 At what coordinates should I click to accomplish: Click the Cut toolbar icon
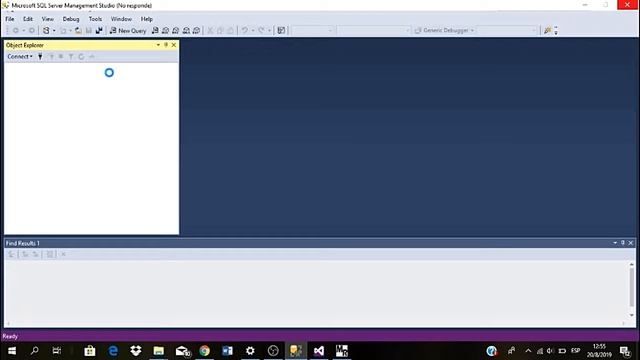click(x=210, y=31)
